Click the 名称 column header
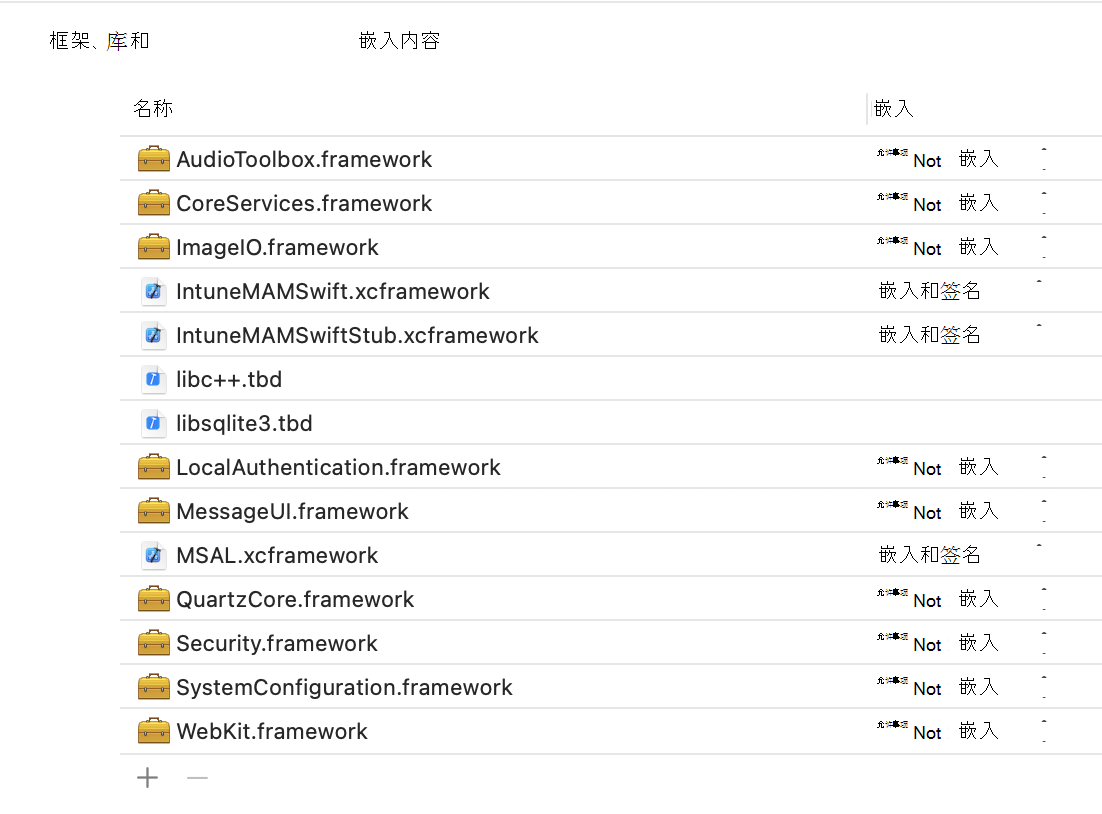This screenshot has height=814, width=1102. click(153, 108)
